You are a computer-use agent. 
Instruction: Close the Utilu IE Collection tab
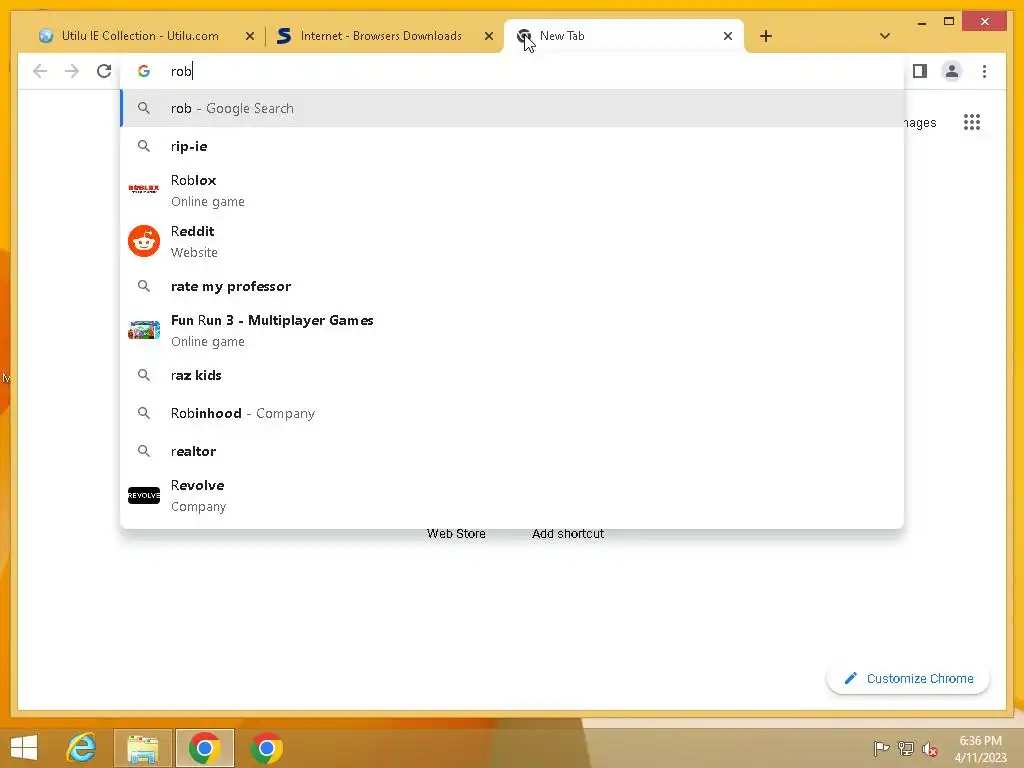[x=249, y=36]
